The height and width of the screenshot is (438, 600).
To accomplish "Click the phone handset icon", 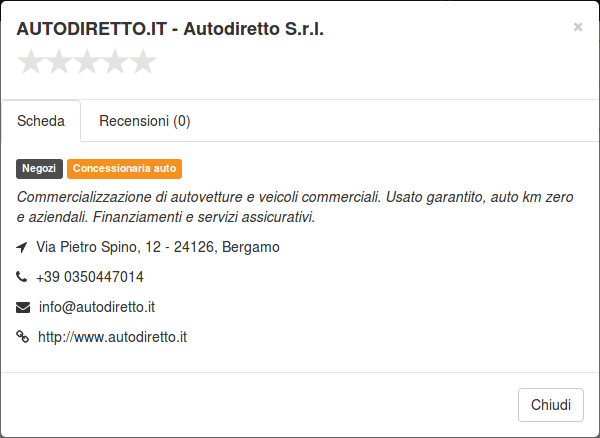I will point(21,277).
